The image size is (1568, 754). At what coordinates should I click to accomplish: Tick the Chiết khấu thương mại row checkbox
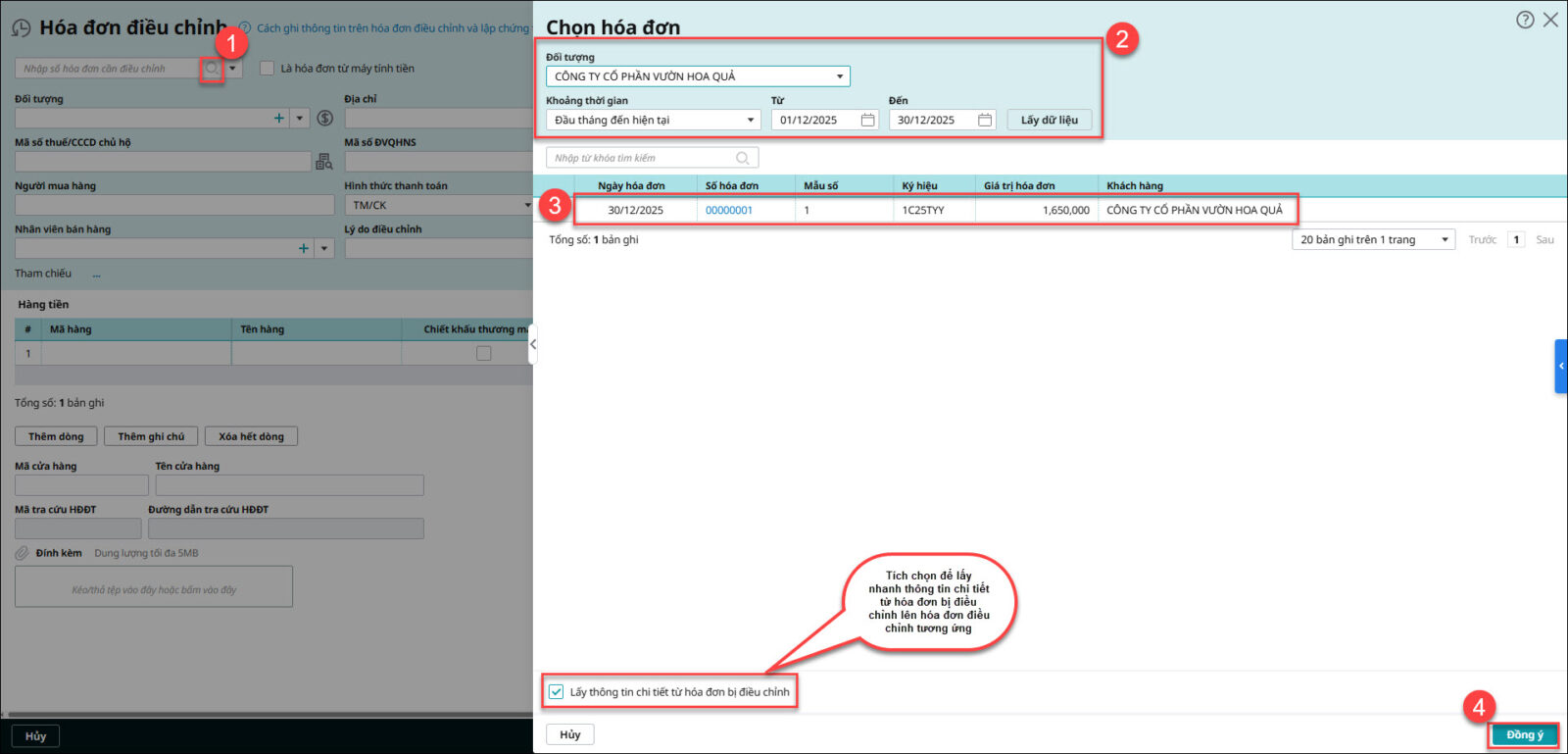click(x=483, y=353)
